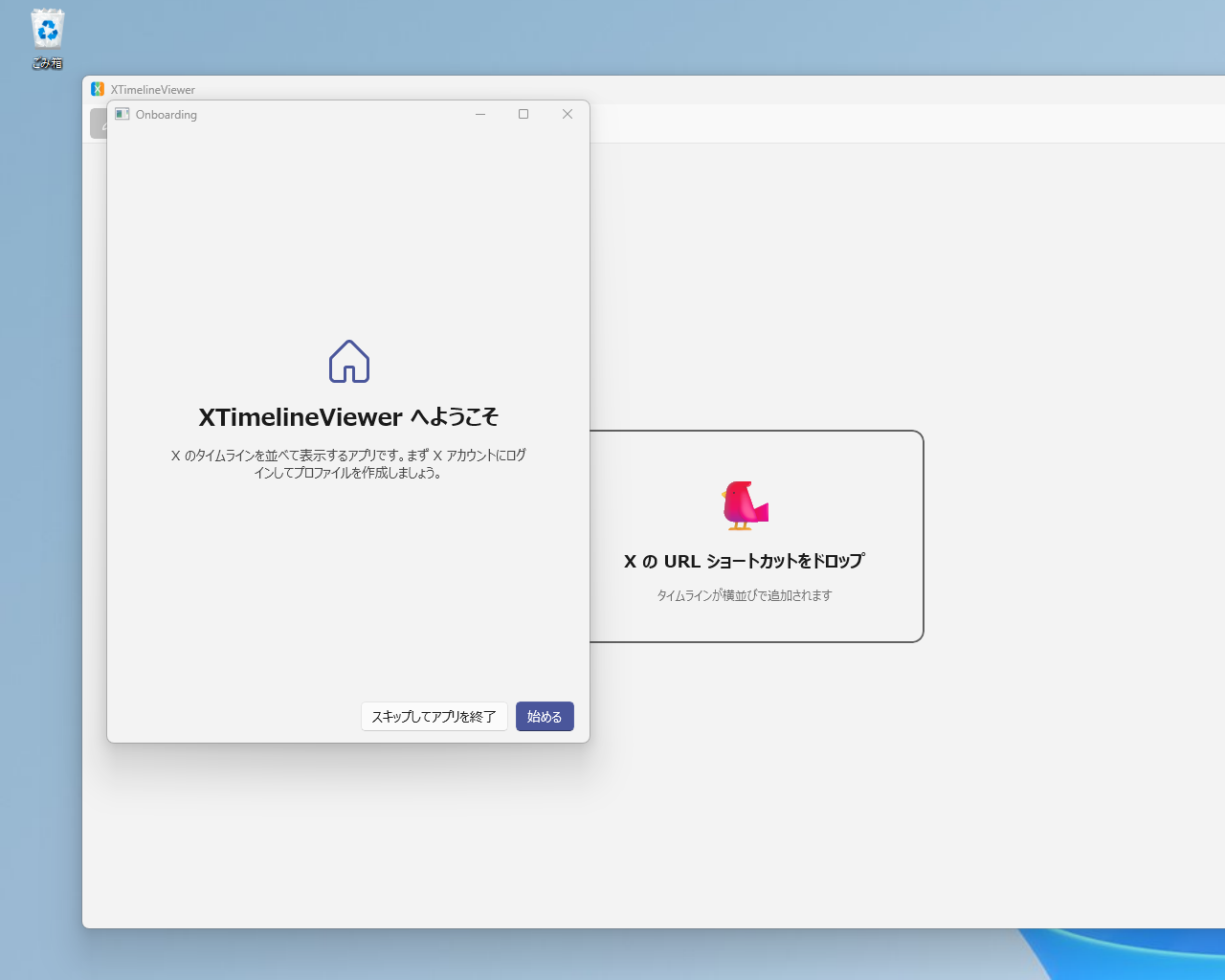Click the Onboarding window title icon
Image resolution: width=1225 pixels, height=980 pixels.
coord(122,114)
